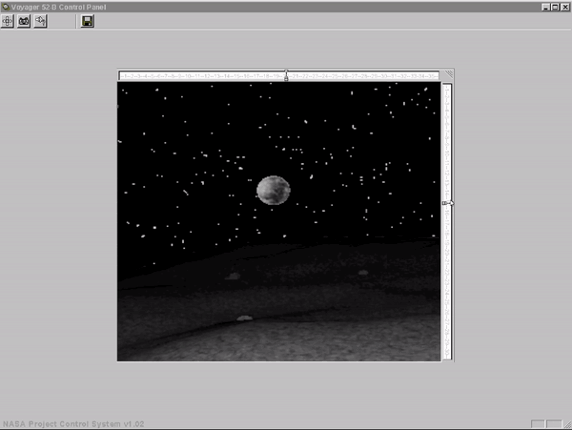Image resolution: width=572 pixels, height=430 pixels.
Task: Click the navigation crosshair toolbar icon
Action: click(x=7, y=21)
